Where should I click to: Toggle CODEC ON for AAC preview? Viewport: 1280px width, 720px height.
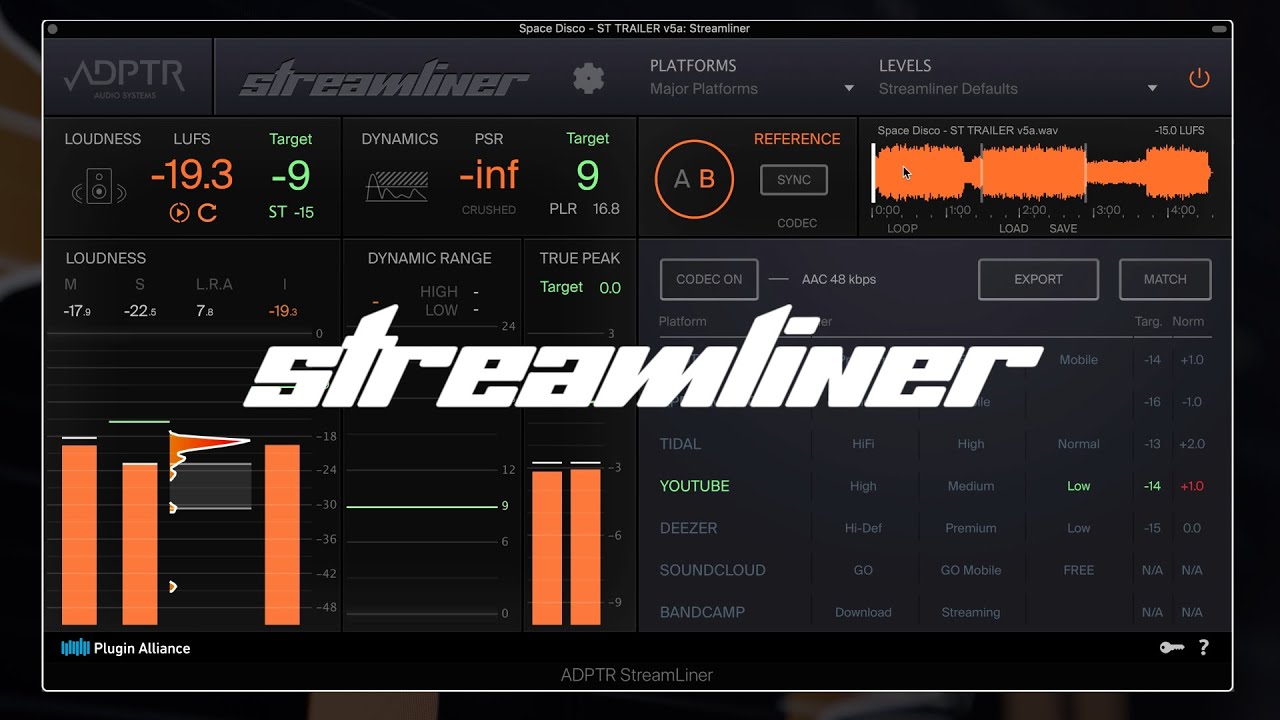tap(708, 279)
